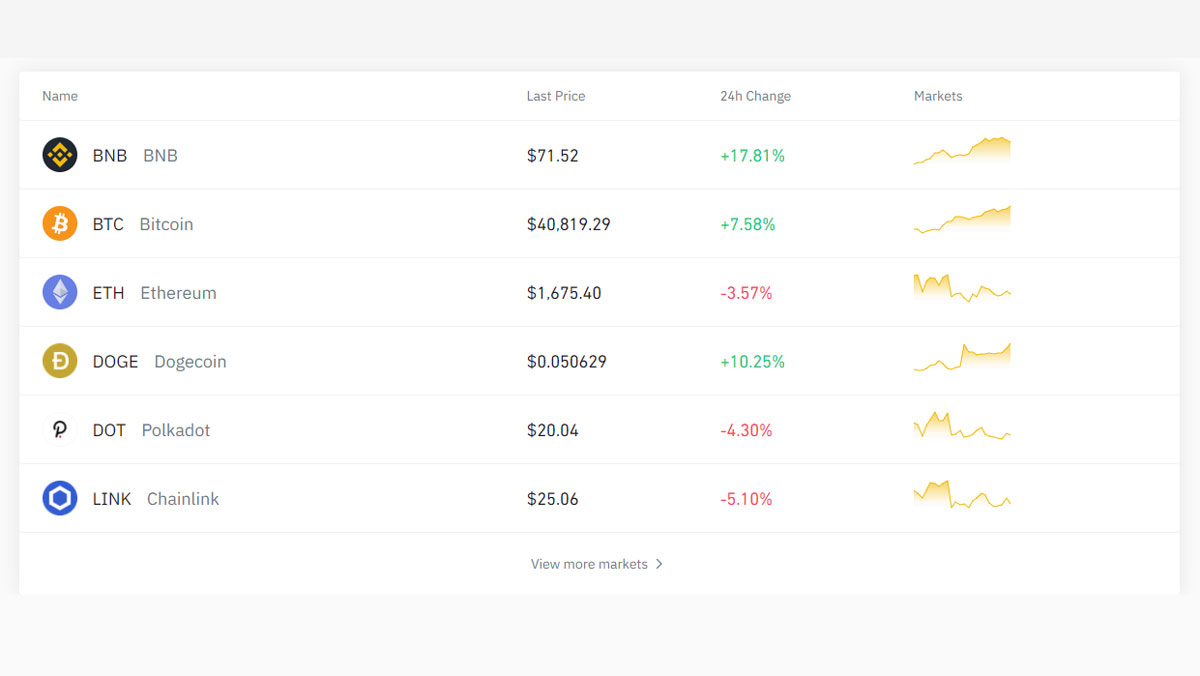This screenshot has height=676, width=1200.
Task: Select the DOT ticker symbol
Action: coord(109,430)
